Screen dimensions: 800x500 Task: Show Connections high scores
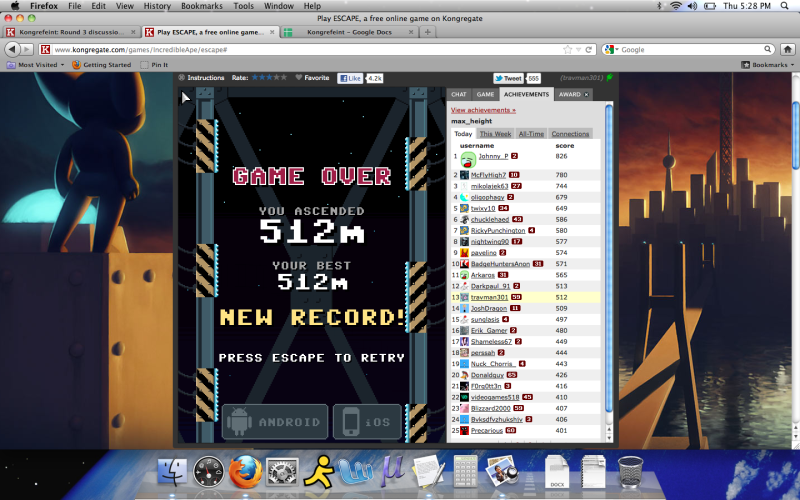click(570, 134)
